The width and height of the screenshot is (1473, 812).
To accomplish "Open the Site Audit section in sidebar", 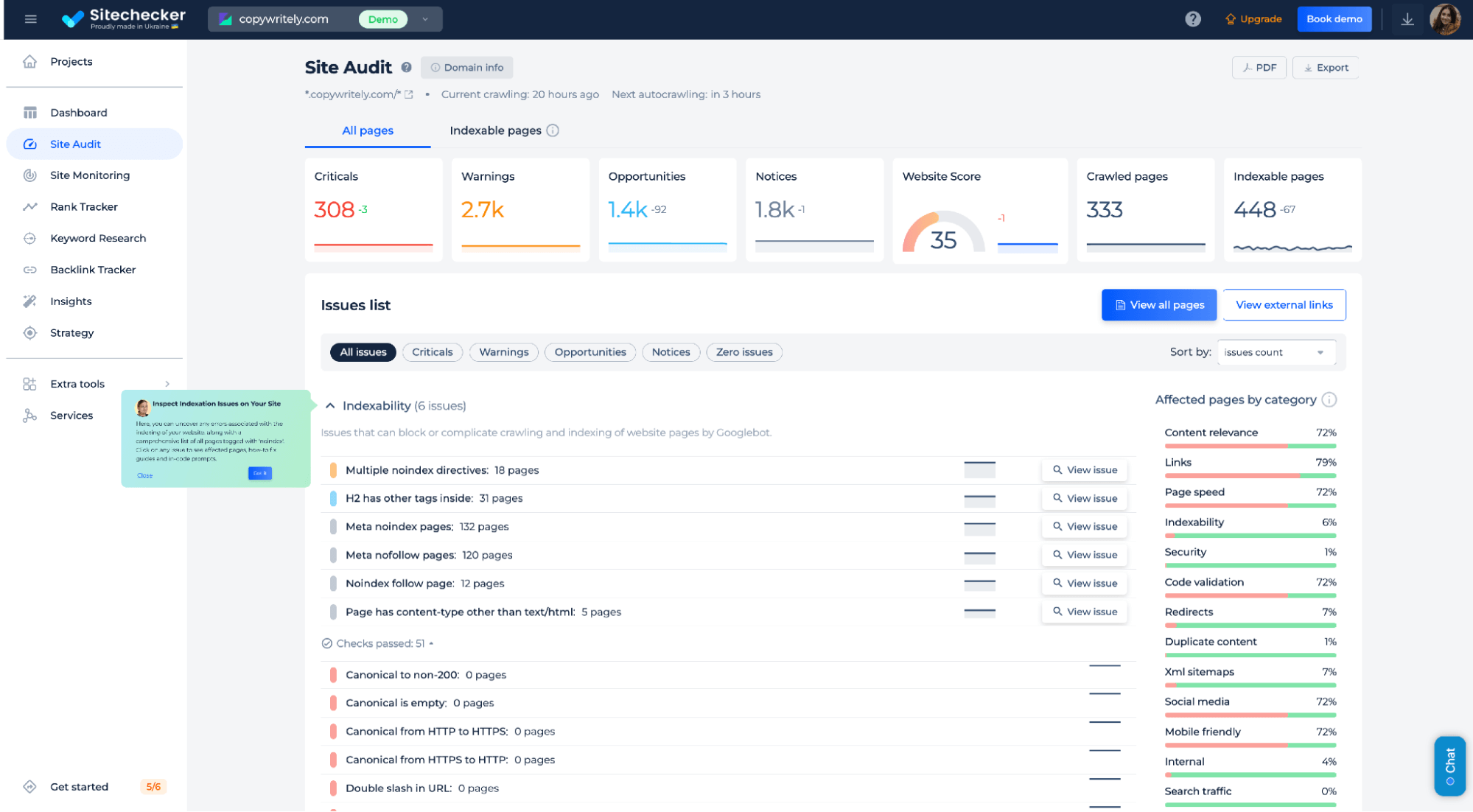I will (x=75, y=144).
